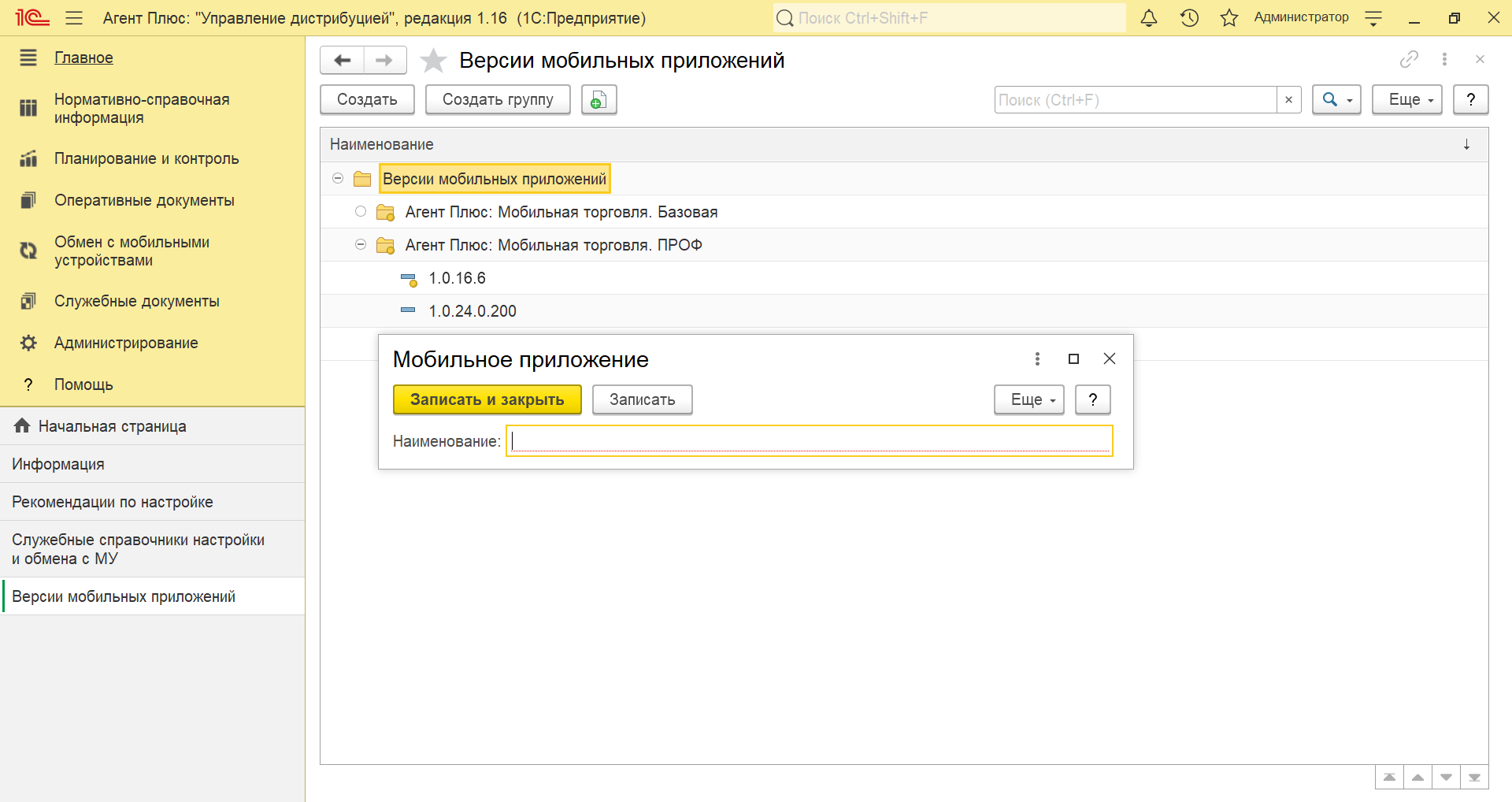Switch to Служебные справочники настройки tab

tap(152, 549)
